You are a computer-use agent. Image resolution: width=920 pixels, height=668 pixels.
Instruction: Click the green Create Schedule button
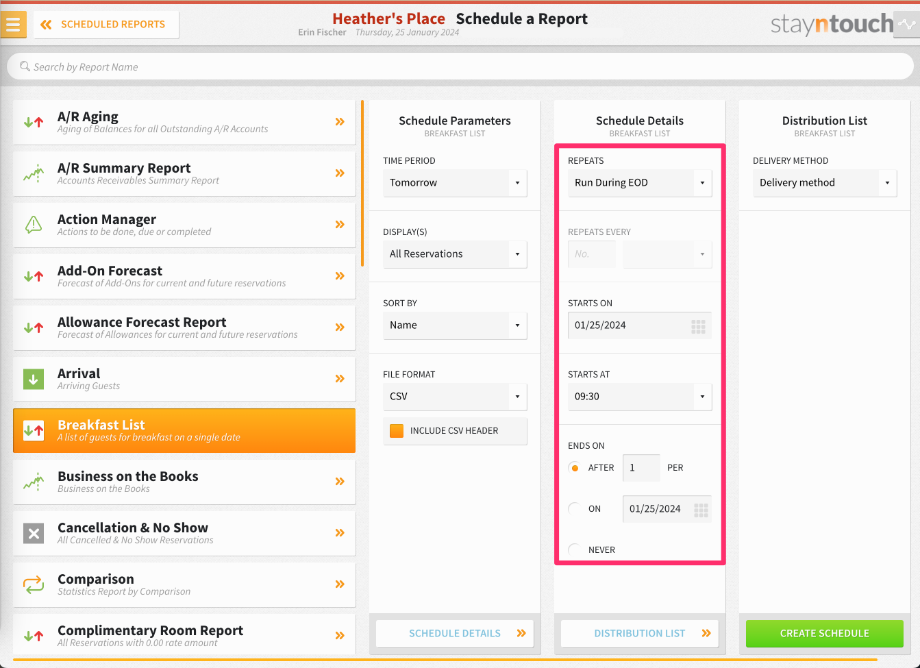click(824, 633)
